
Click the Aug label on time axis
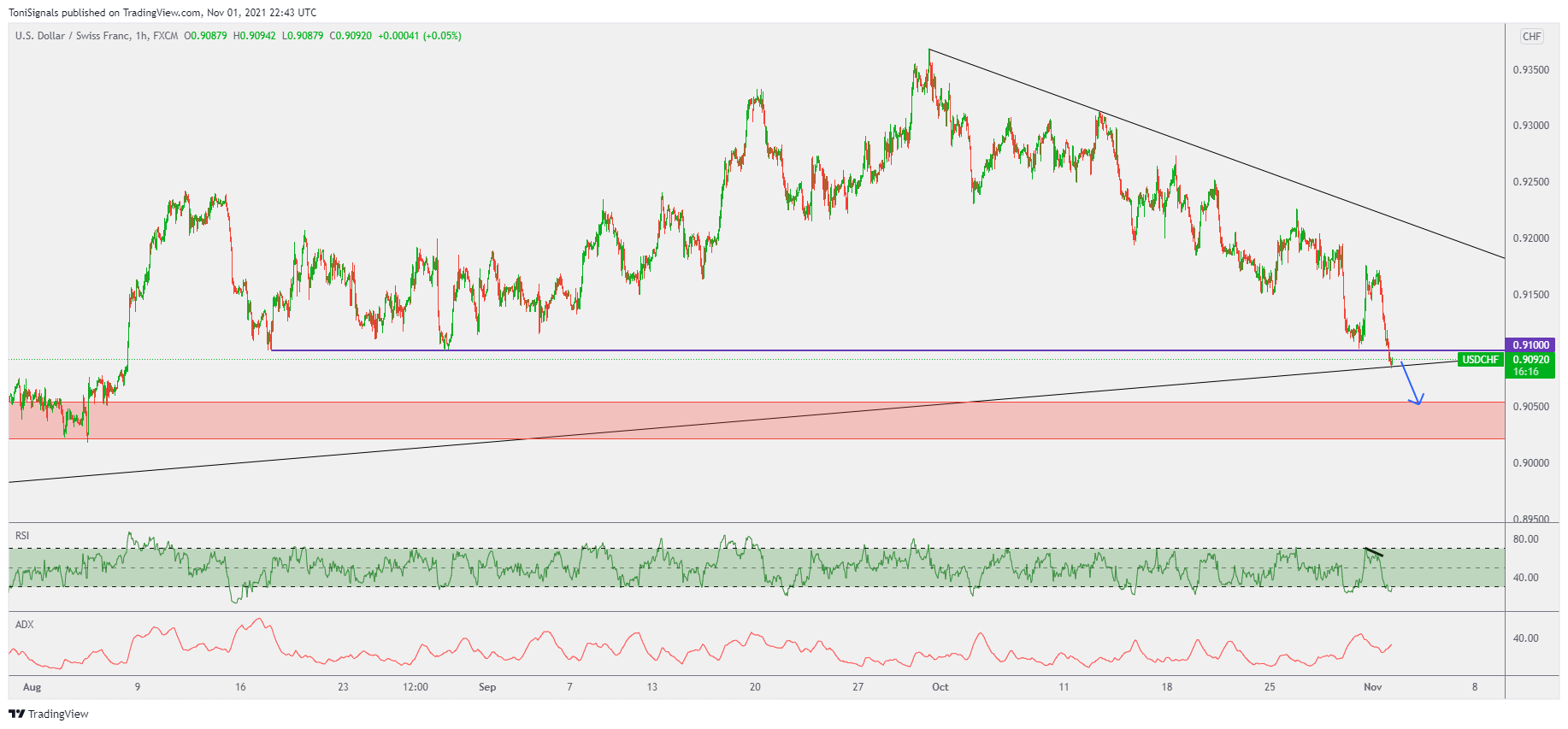32,687
